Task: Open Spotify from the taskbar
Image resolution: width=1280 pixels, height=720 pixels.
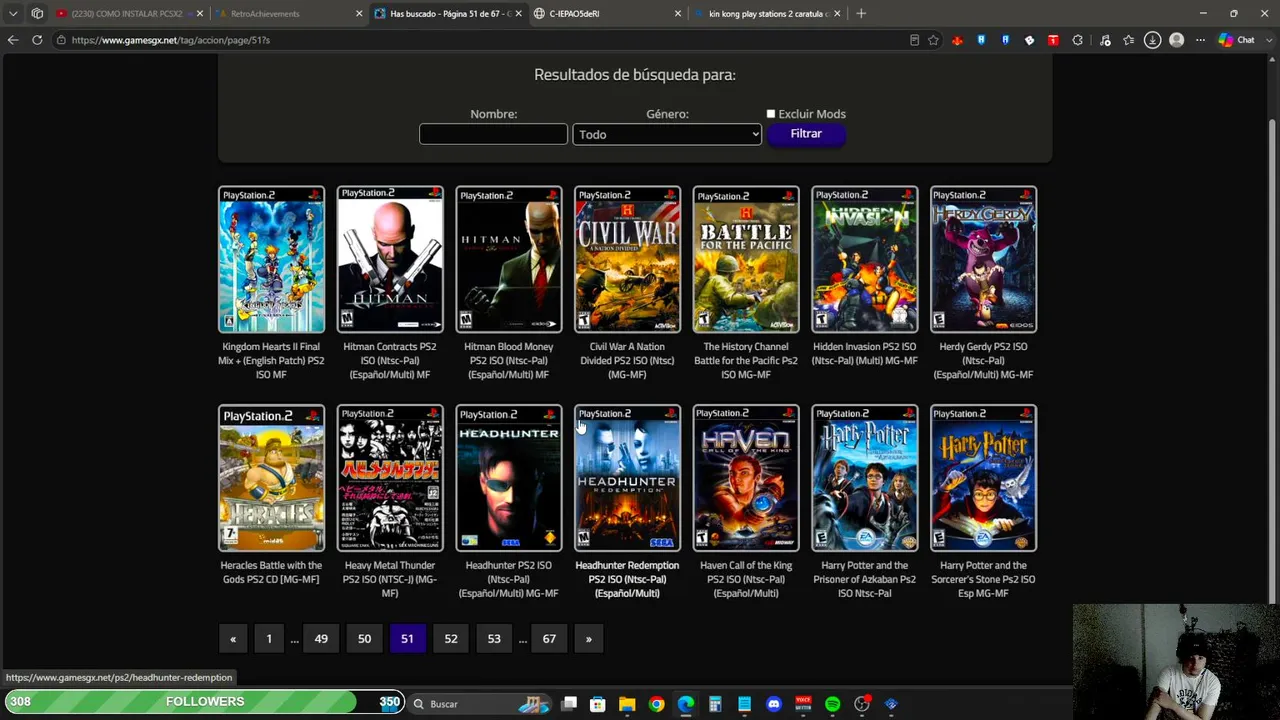Action: pos(832,704)
